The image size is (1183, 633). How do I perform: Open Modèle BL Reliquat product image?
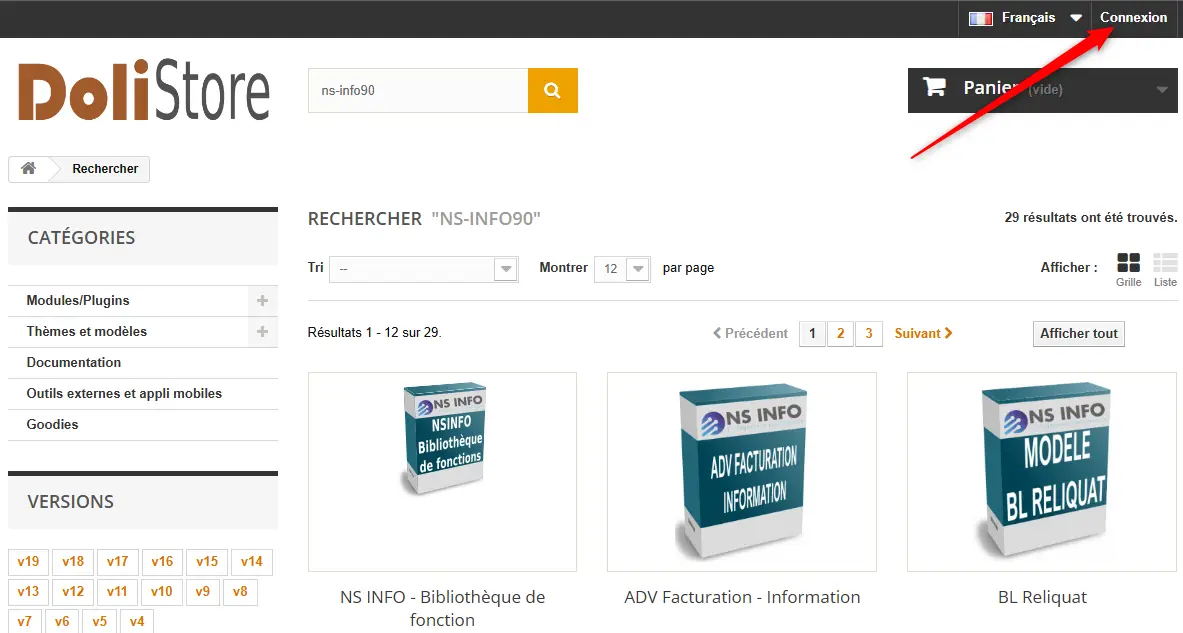click(x=1042, y=472)
